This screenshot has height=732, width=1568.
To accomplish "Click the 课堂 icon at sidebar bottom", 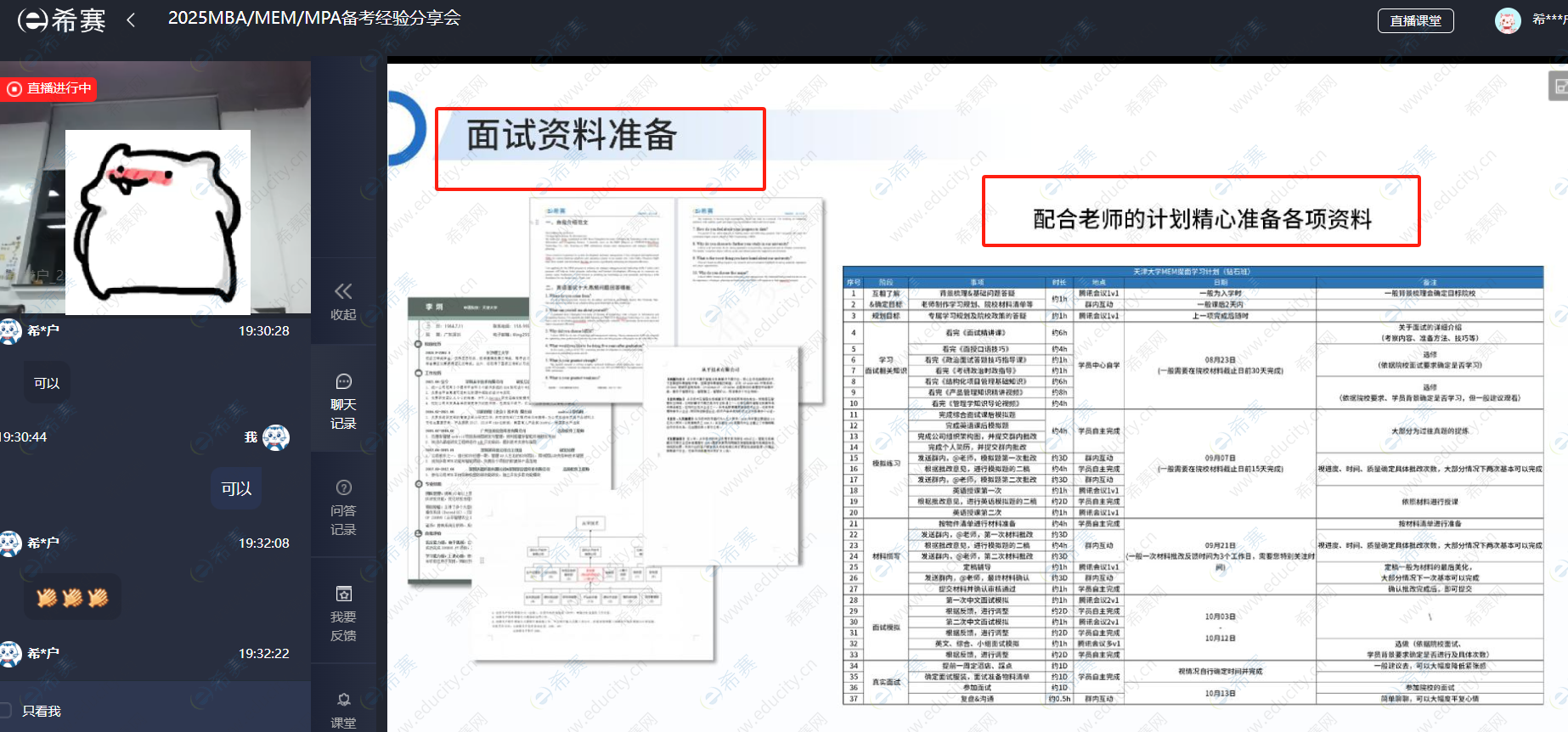I will pos(343,701).
